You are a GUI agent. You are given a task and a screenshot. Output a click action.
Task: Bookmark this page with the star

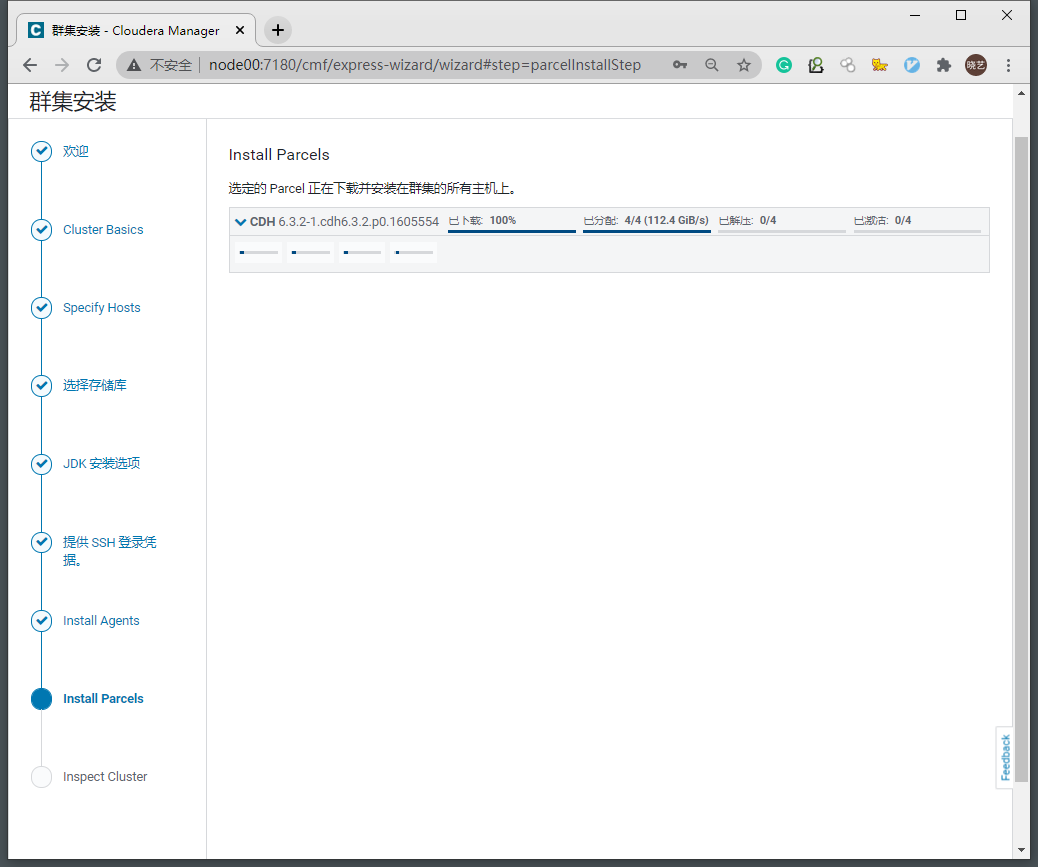(744, 65)
